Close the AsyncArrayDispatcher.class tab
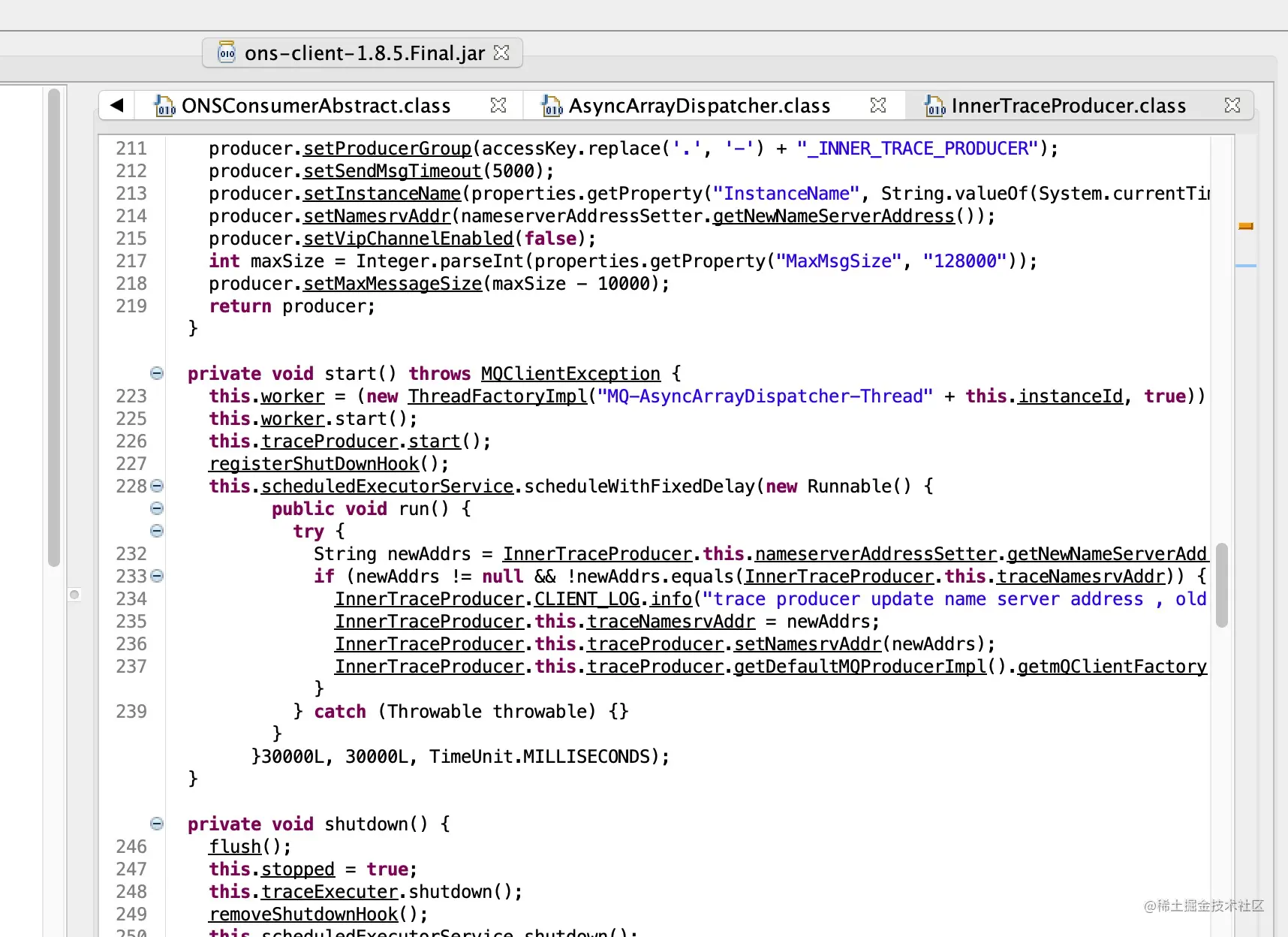Viewport: 1288px width, 937px height. [878, 105]
